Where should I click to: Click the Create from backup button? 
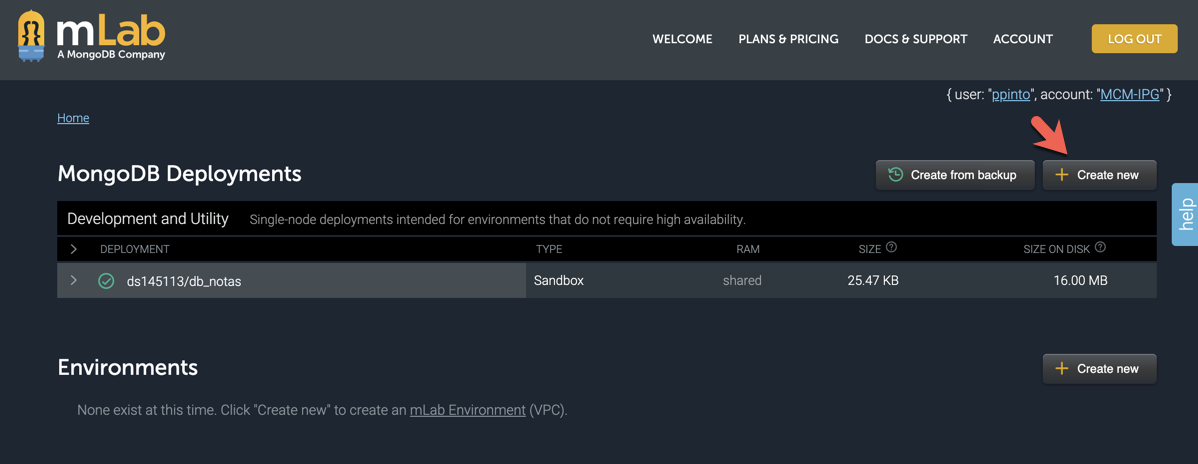[955, 175]
